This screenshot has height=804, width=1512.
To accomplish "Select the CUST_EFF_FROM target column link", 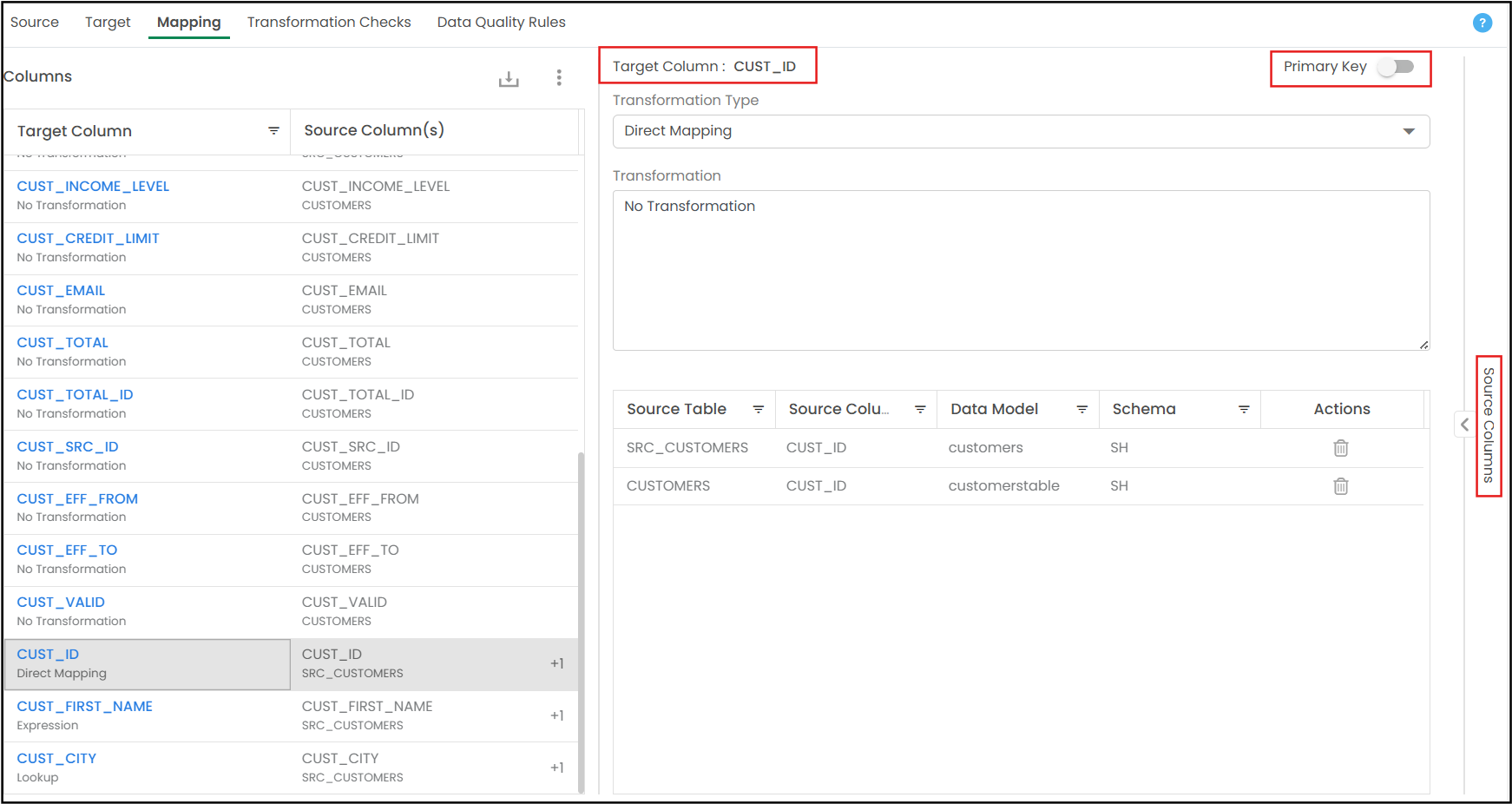I will pyautogui.click(x=77, y=499).
